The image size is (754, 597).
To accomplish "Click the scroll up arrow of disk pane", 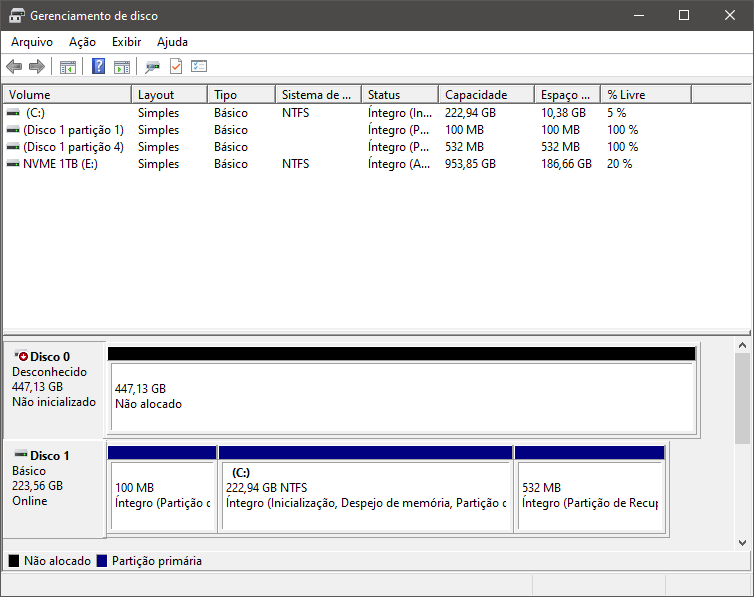I will coord(742,345).
